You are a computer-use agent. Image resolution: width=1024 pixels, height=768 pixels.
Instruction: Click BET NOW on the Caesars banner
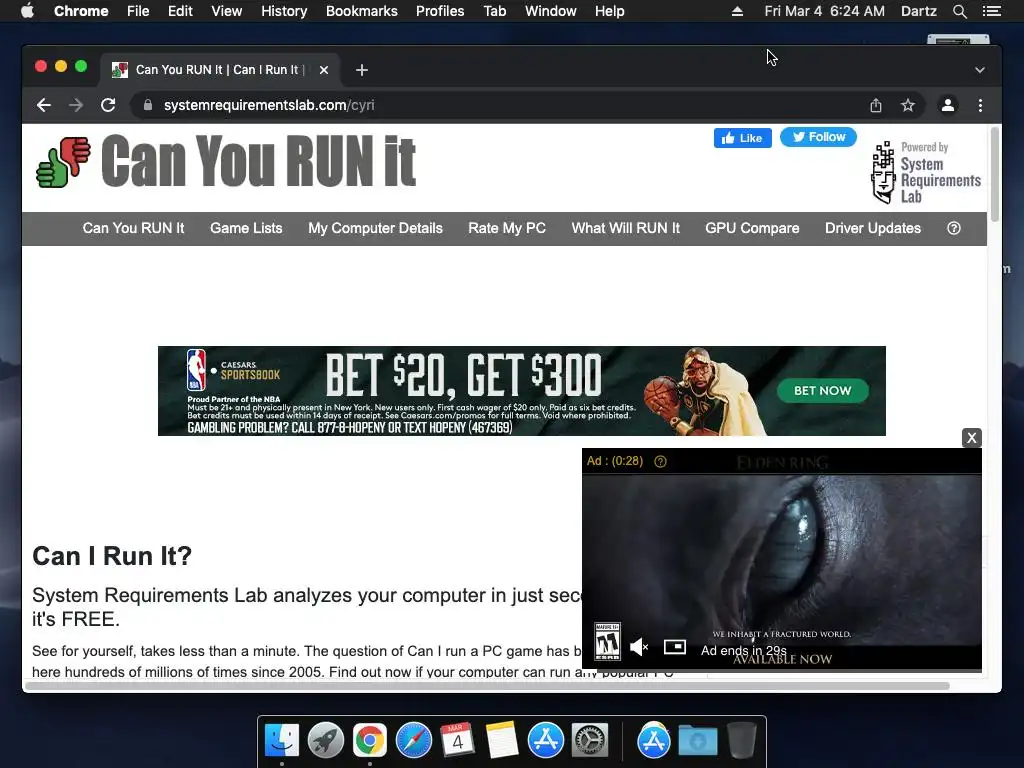pyautogui.click(x=823, y=391)
